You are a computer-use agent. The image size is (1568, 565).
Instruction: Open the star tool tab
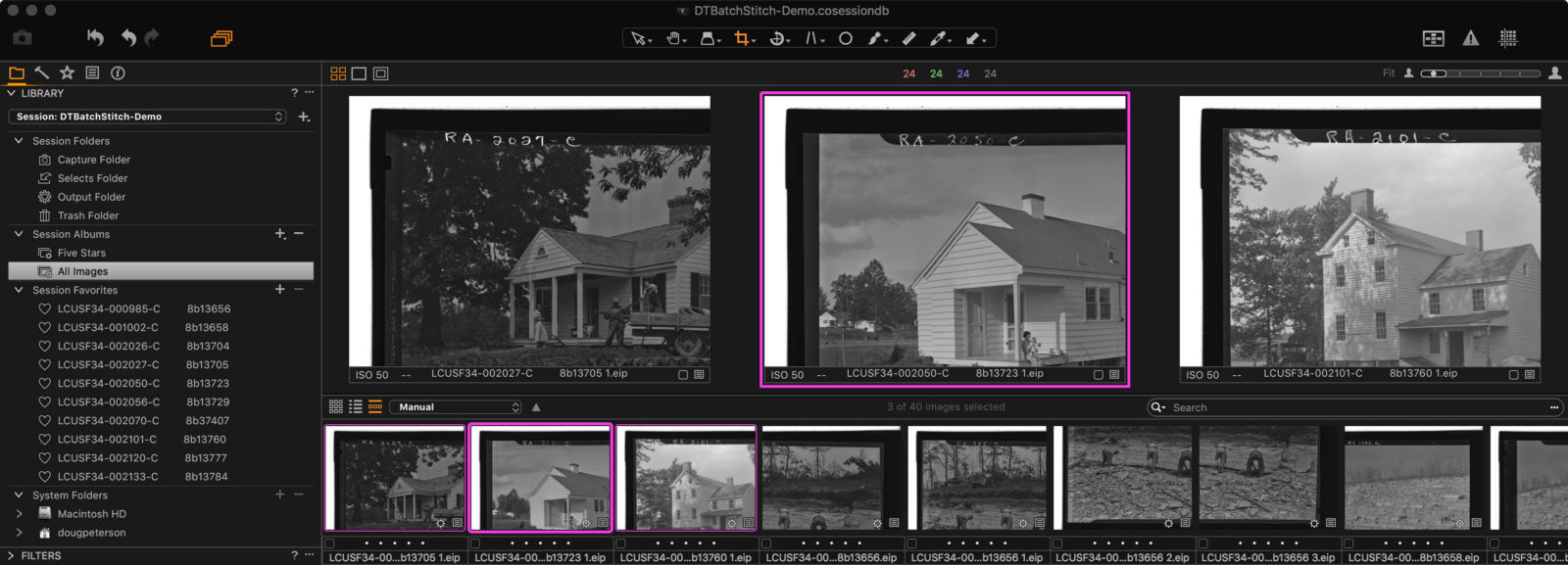67,72
